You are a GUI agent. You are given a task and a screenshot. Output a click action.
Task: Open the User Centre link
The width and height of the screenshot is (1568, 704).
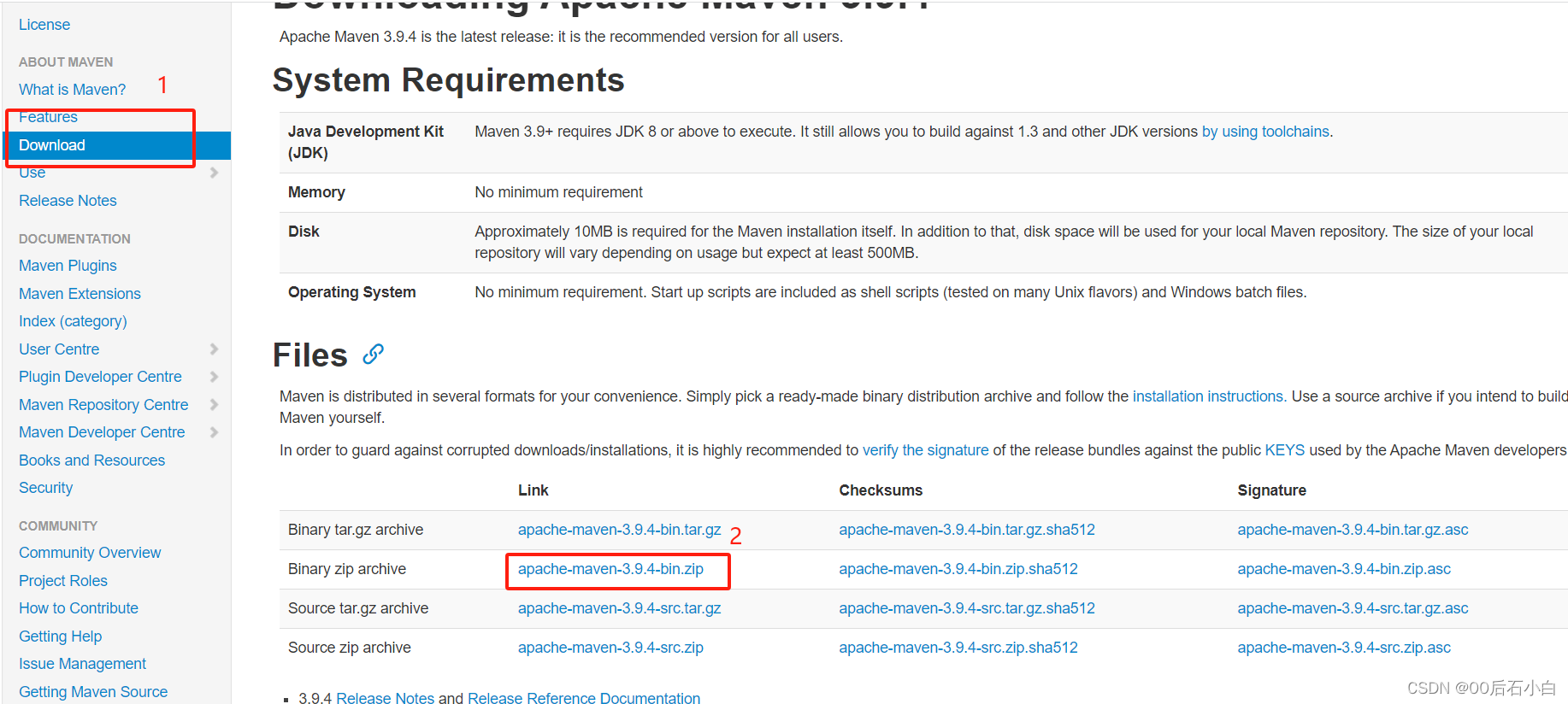coord(59,349)
